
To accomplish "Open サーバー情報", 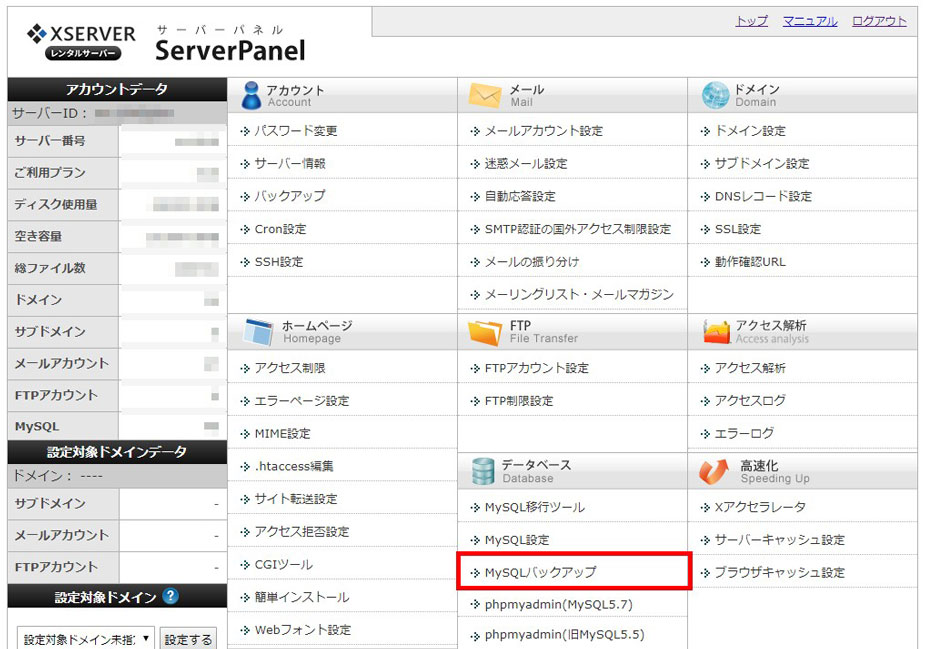I will [x=290, y=163].
